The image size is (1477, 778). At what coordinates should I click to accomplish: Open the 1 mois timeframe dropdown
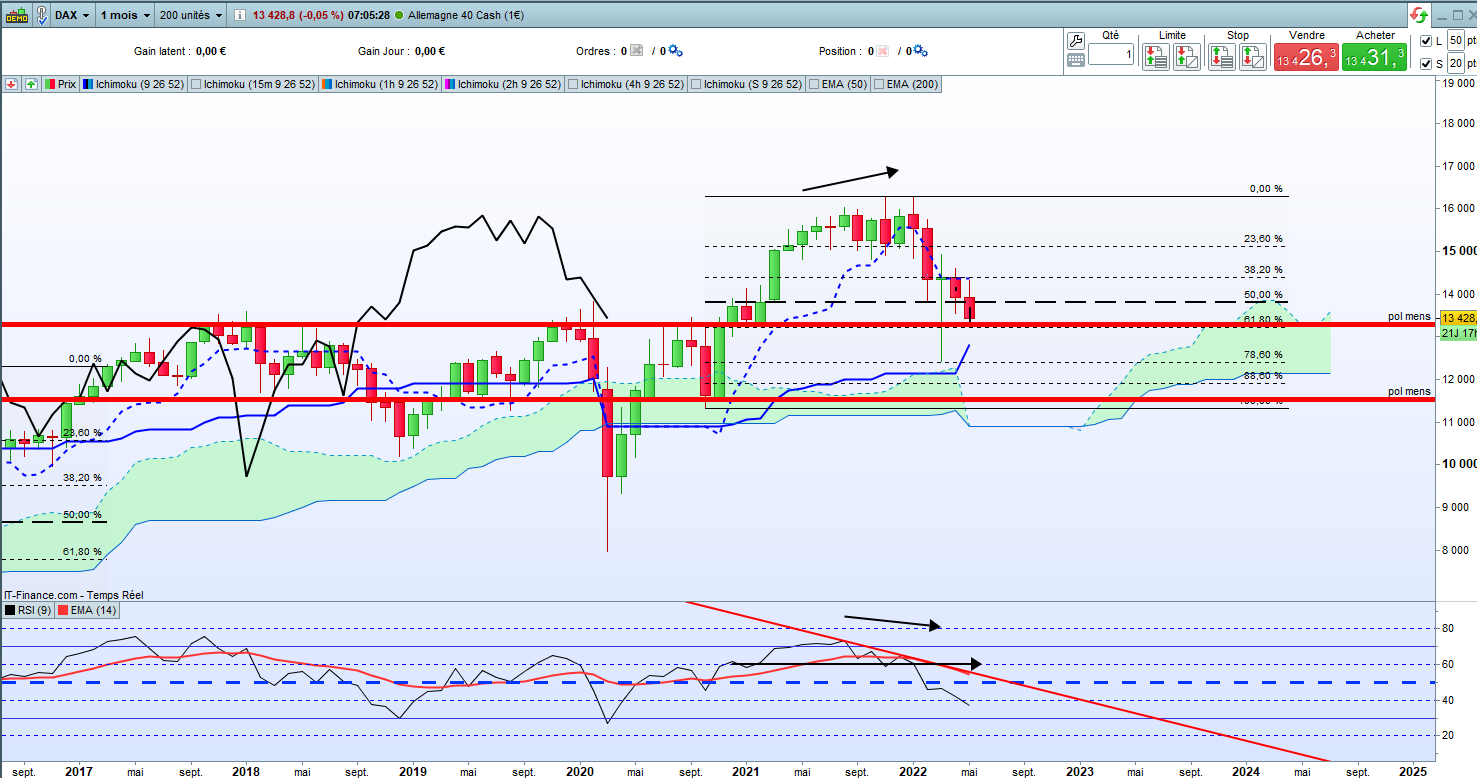[125, 16]
